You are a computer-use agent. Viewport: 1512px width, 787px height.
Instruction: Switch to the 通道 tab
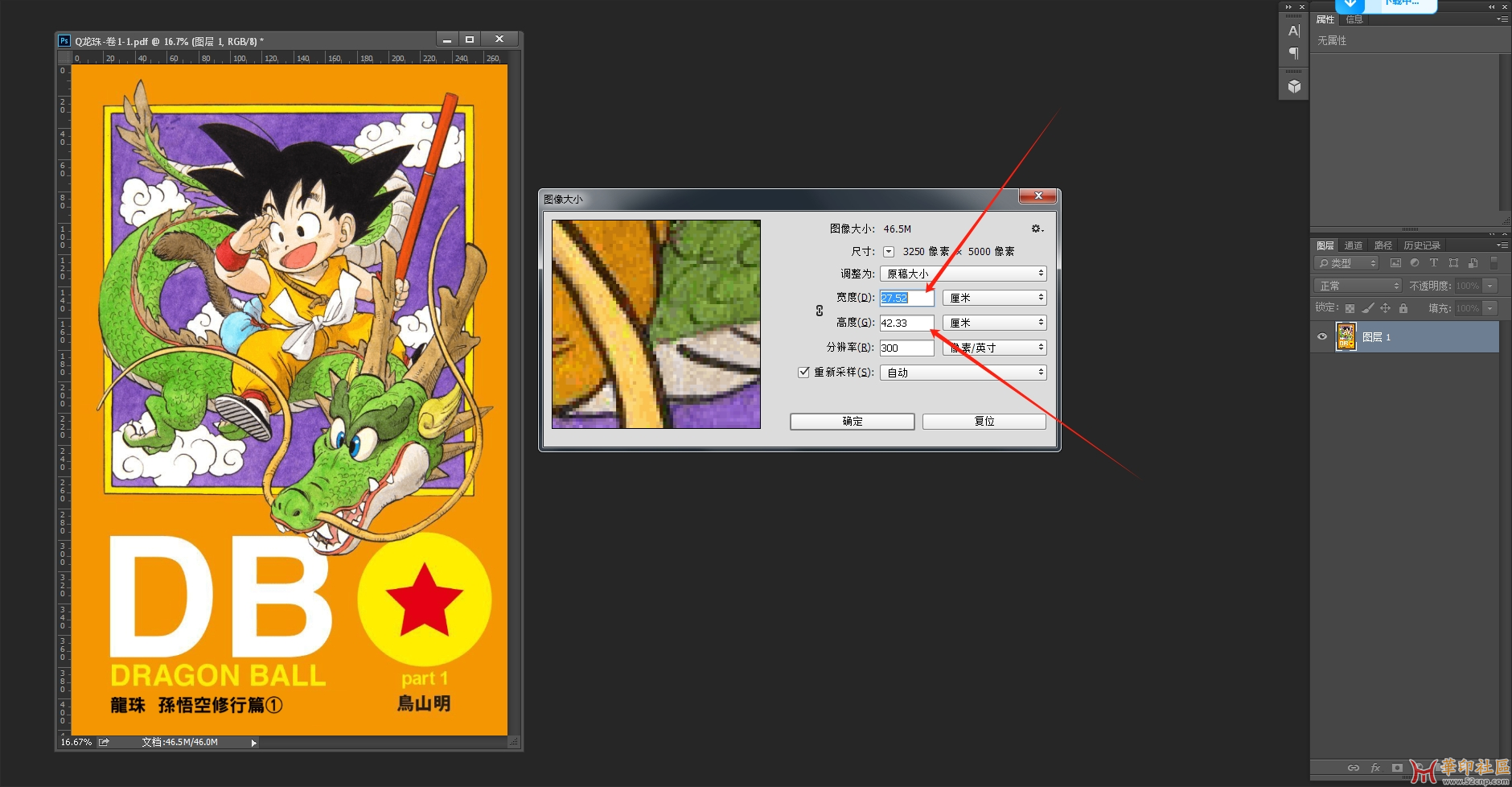coord(1354,245)
